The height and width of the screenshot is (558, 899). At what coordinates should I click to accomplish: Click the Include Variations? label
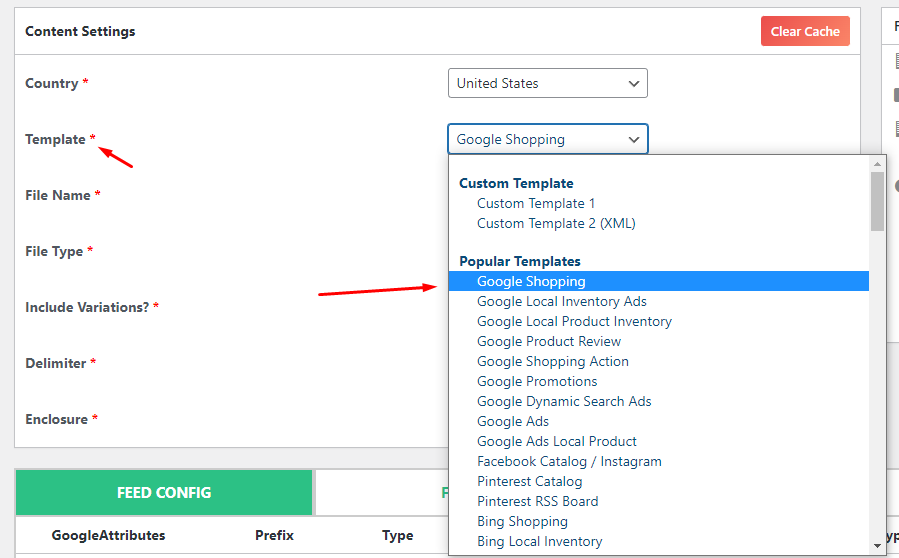[87, 307]
